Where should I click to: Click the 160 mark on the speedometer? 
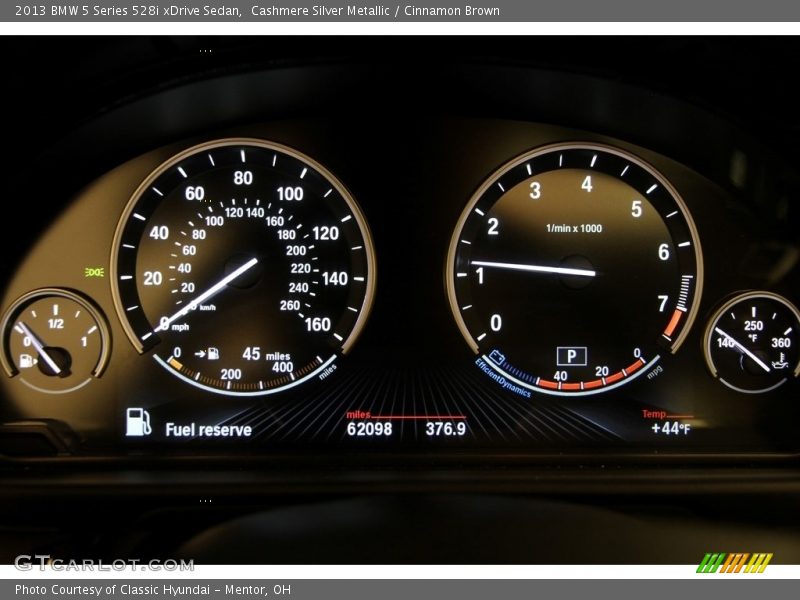tap(317, 324)
